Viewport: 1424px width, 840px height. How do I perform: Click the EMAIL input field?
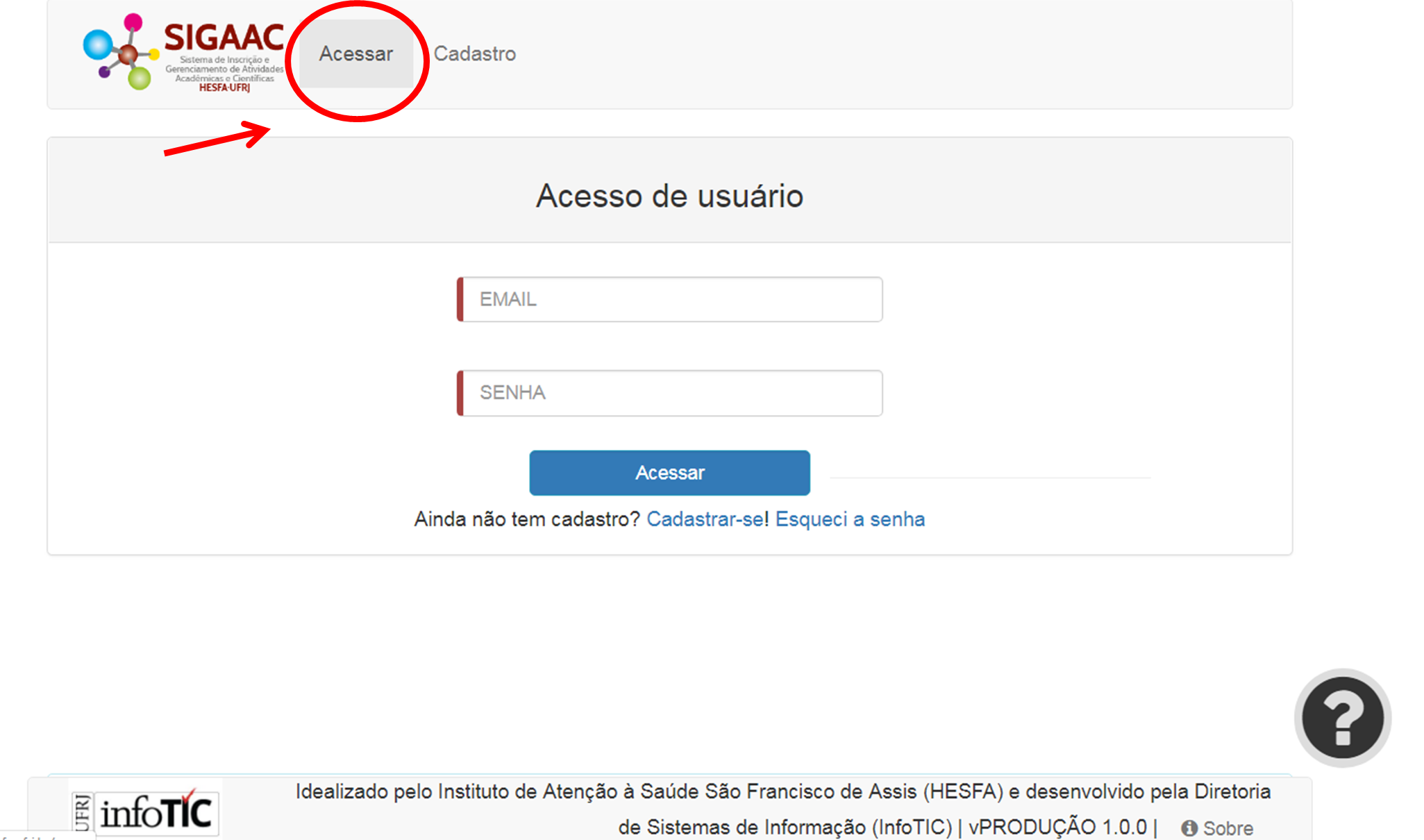point(670,298)
